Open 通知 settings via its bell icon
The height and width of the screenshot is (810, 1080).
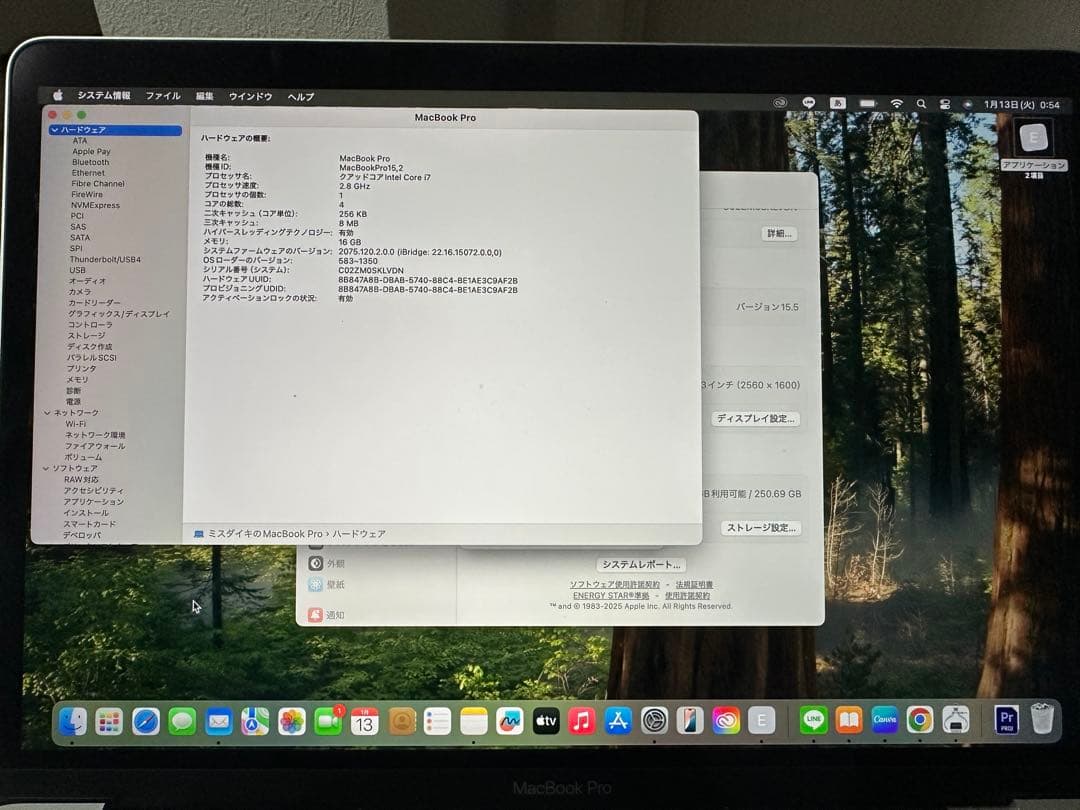[x=316, y=615]
